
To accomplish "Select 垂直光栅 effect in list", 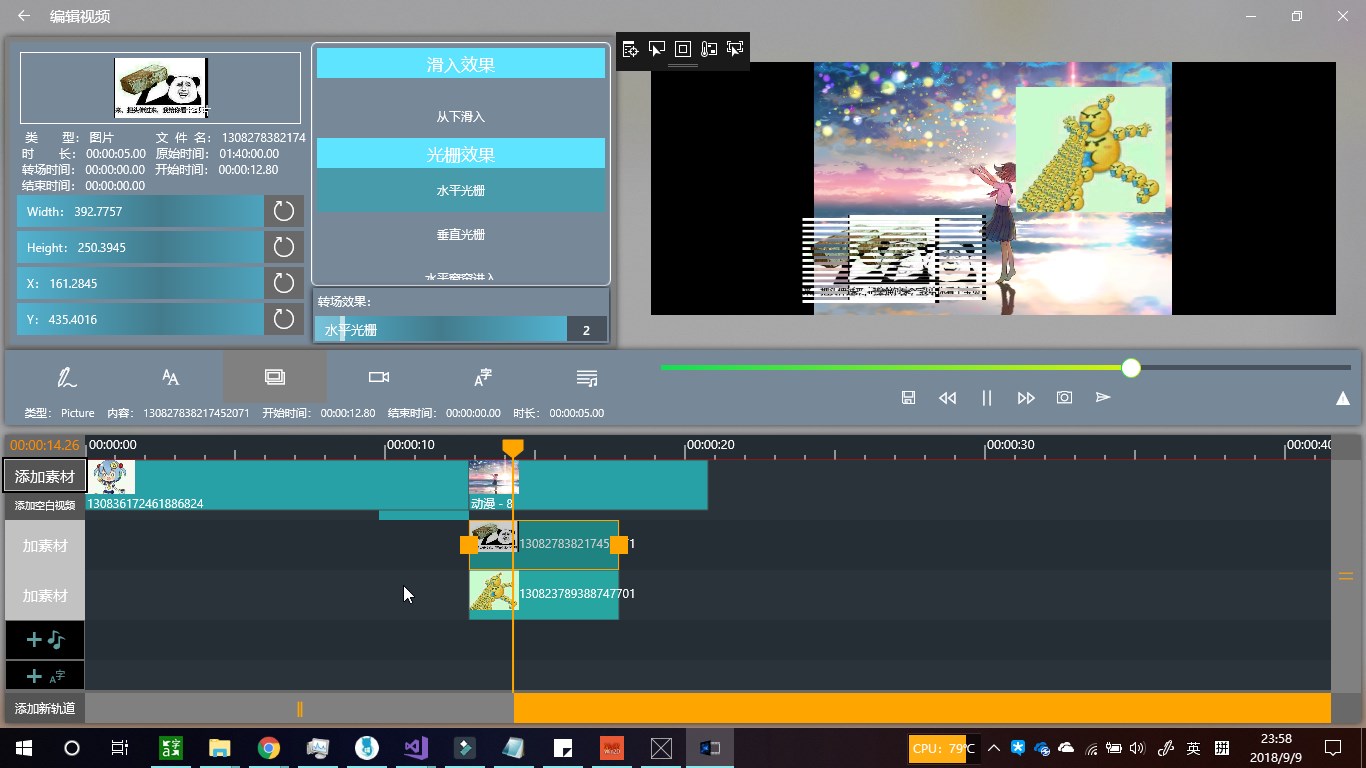I will [x=461, y=234].
